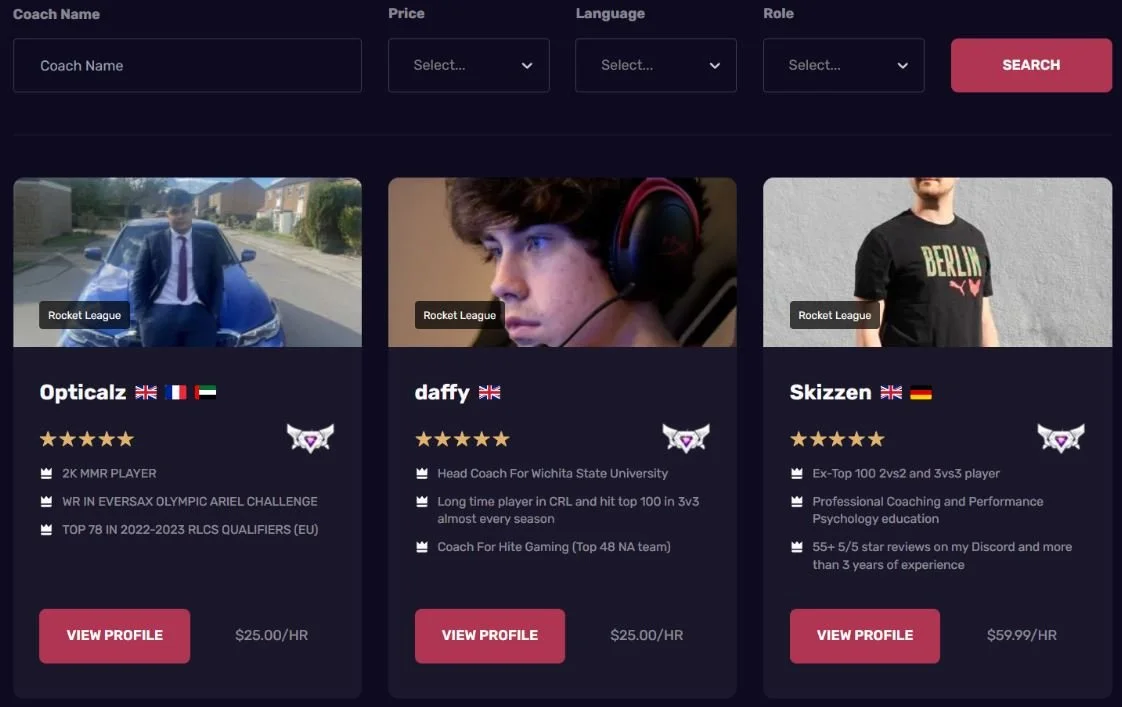Click the Coach Name input field

[x=187, y=65]
